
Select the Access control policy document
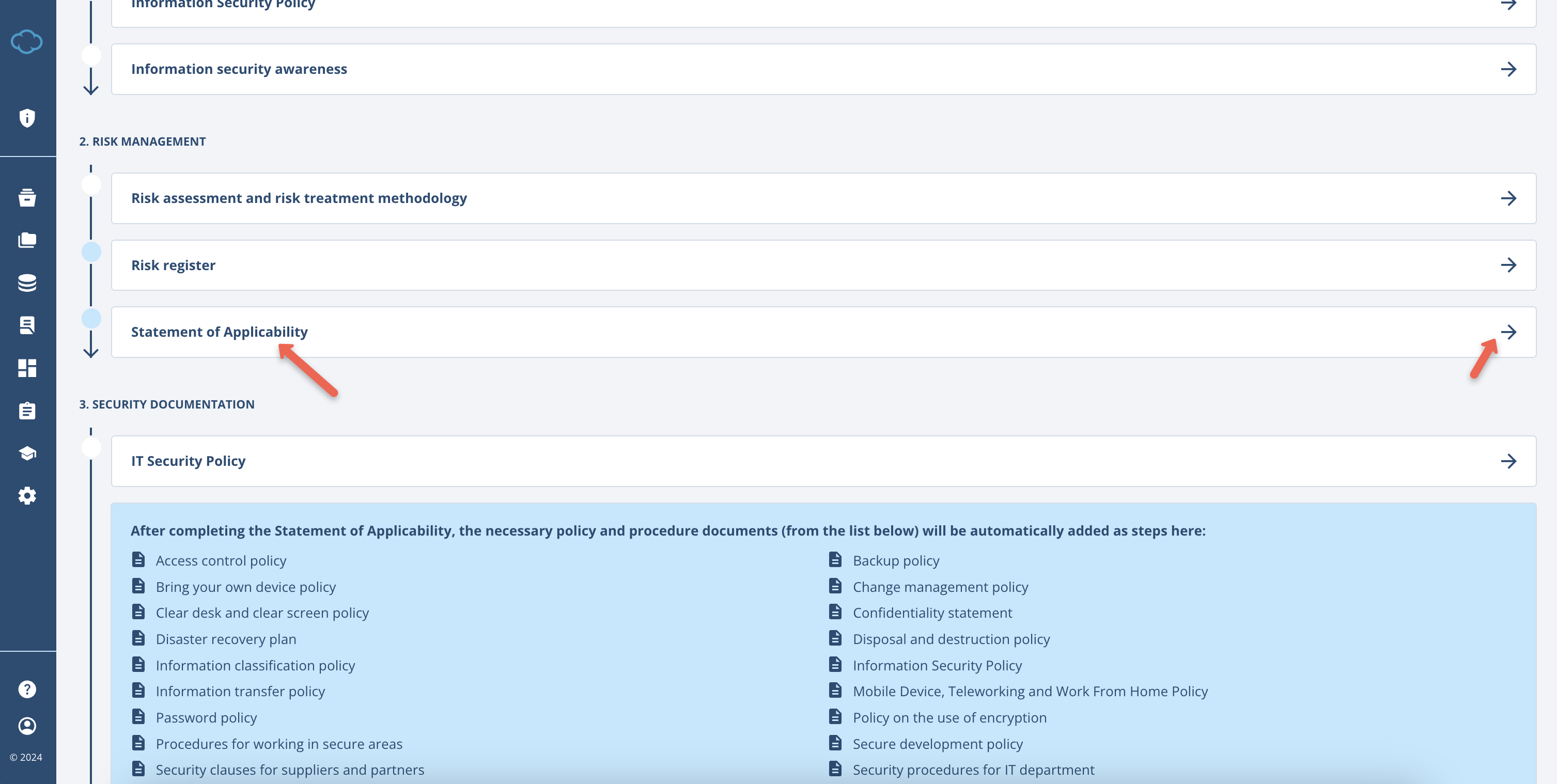click(221, 560)
